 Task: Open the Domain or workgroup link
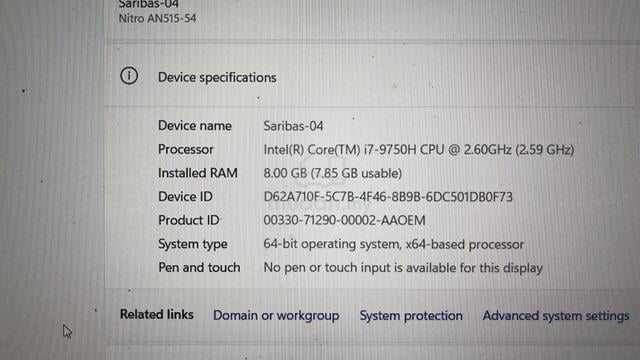[x=276, y=316]
